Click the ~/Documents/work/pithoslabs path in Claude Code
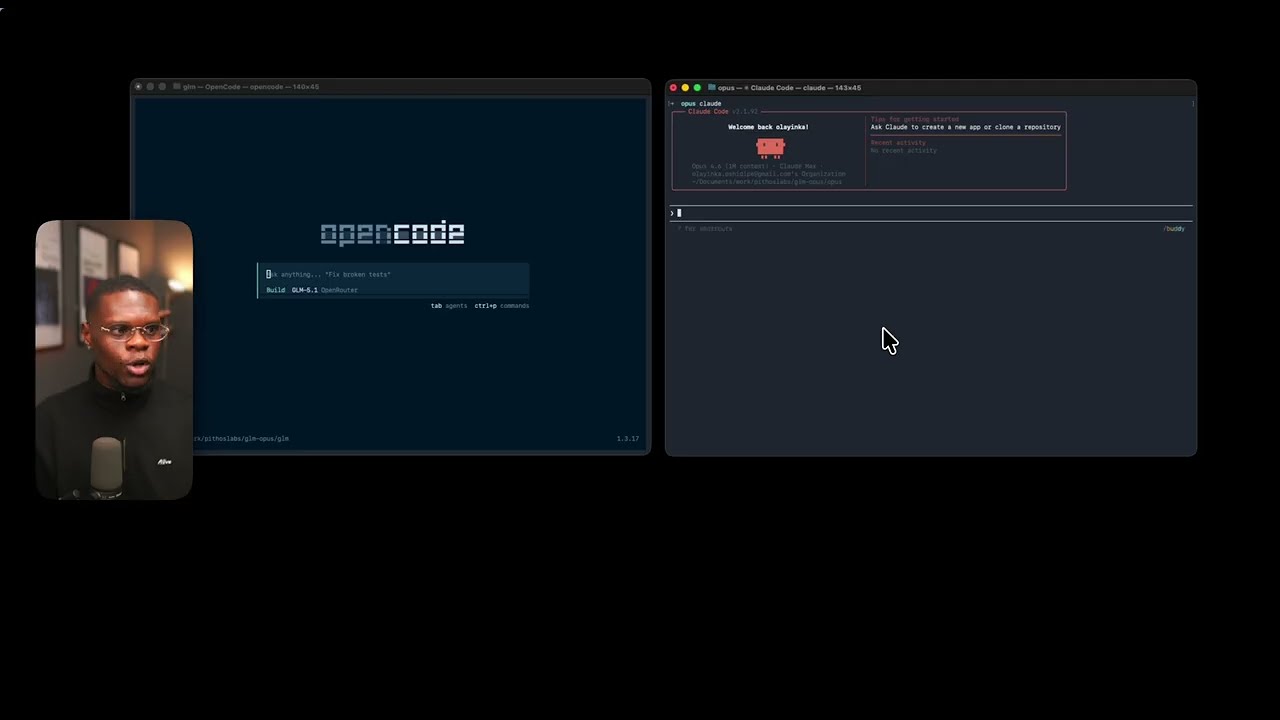 point(767,182)
